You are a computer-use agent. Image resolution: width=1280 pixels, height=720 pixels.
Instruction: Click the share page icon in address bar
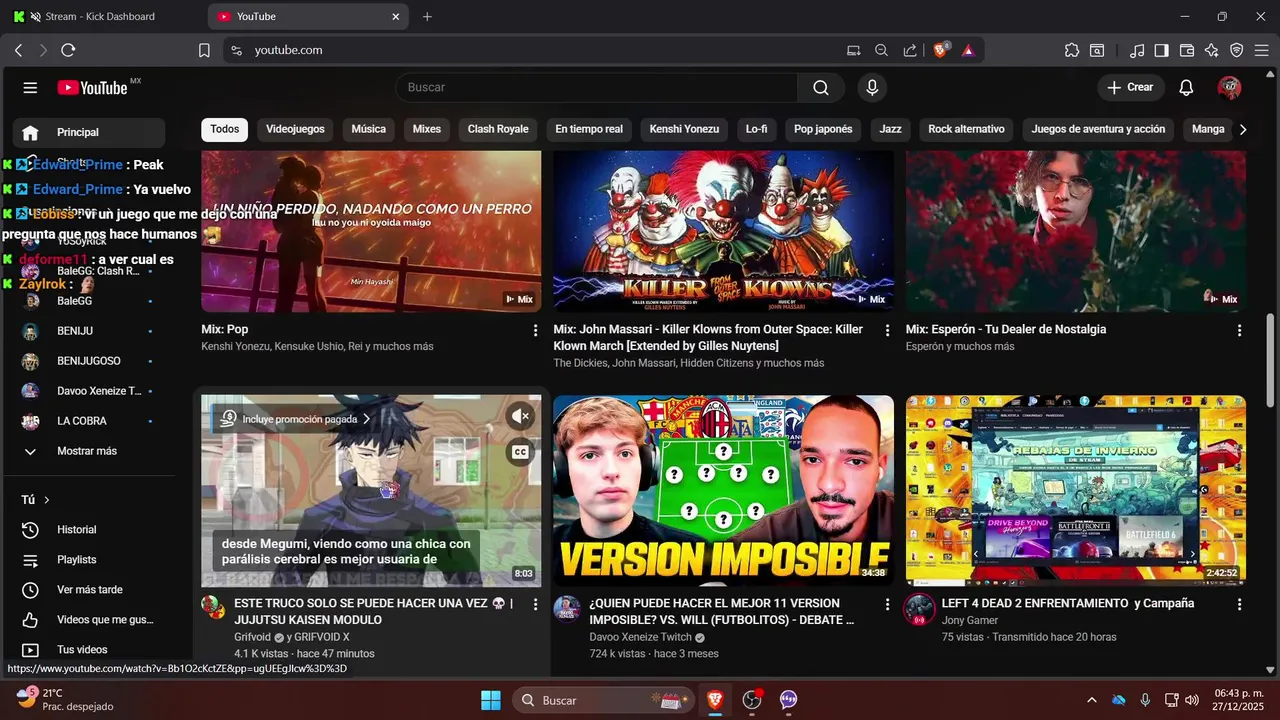pos(910,50)
